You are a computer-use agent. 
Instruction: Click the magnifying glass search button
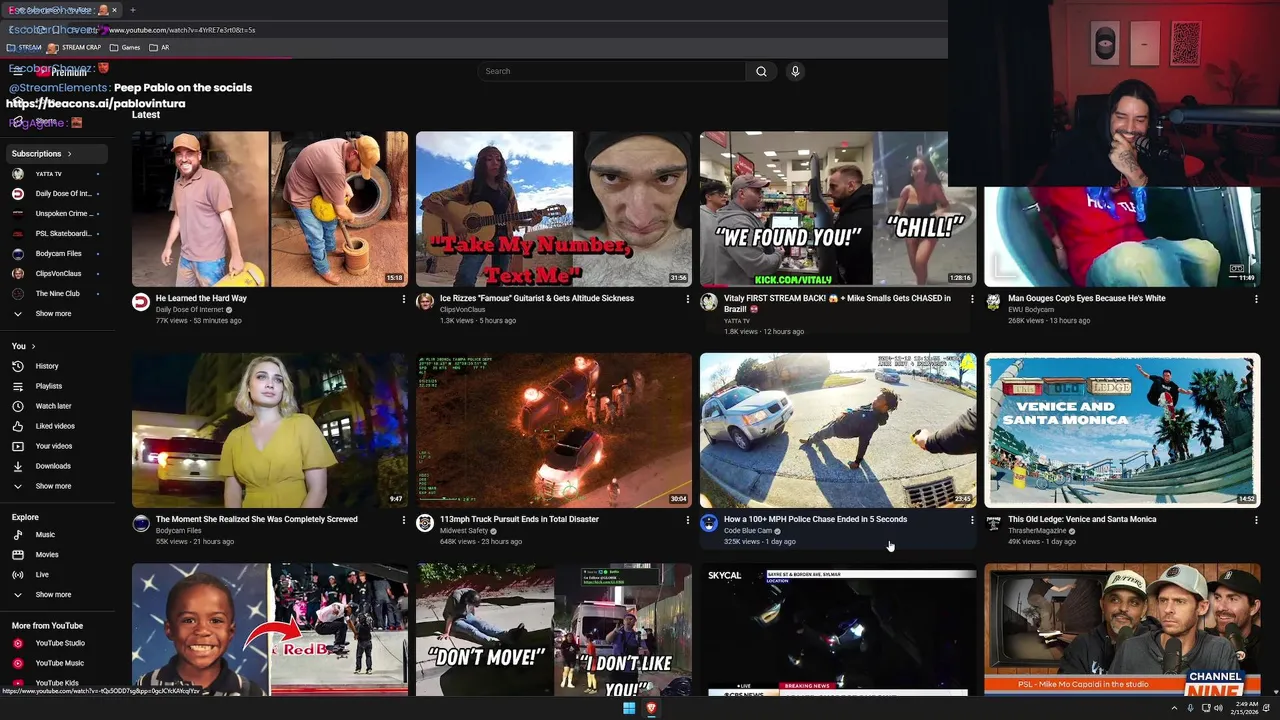[761, 71]
